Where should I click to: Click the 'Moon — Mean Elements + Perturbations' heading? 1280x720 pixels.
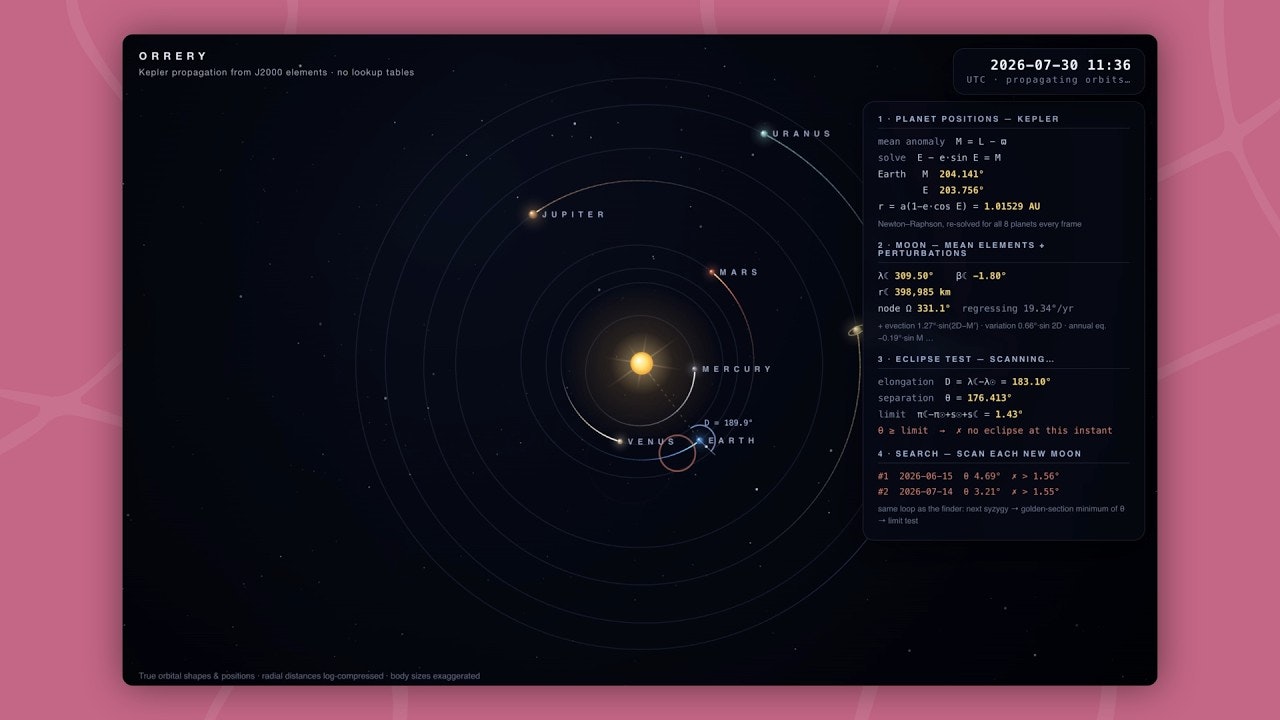tap(961, 249)
